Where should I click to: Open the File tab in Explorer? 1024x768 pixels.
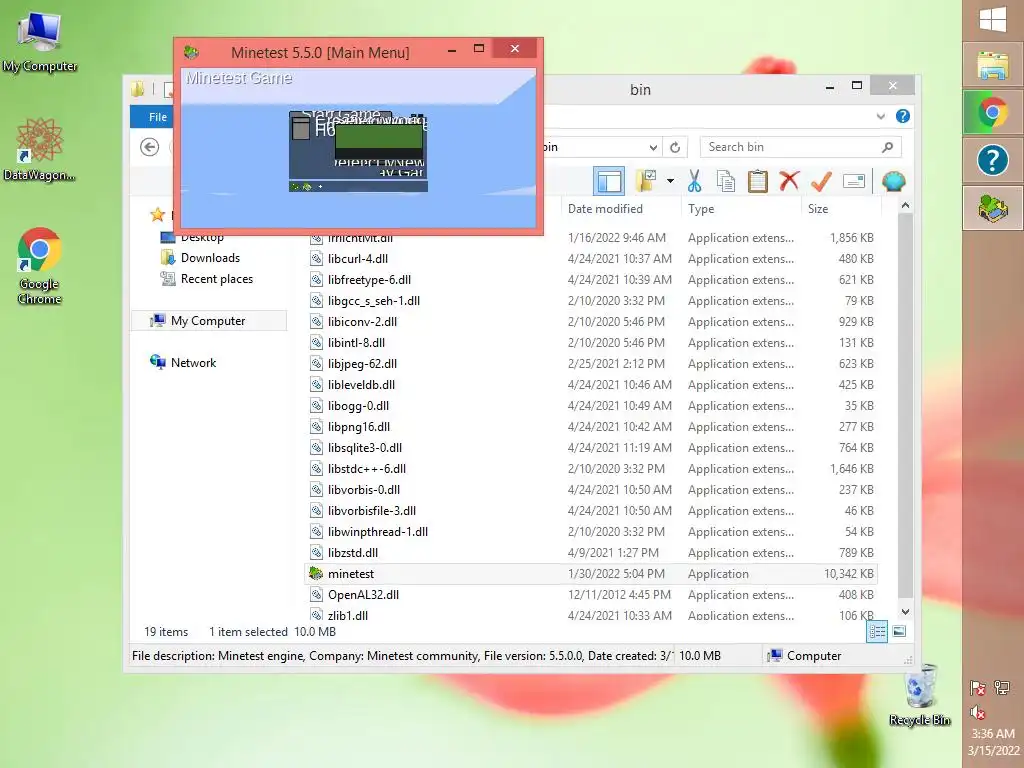click(x=157, y=117)
